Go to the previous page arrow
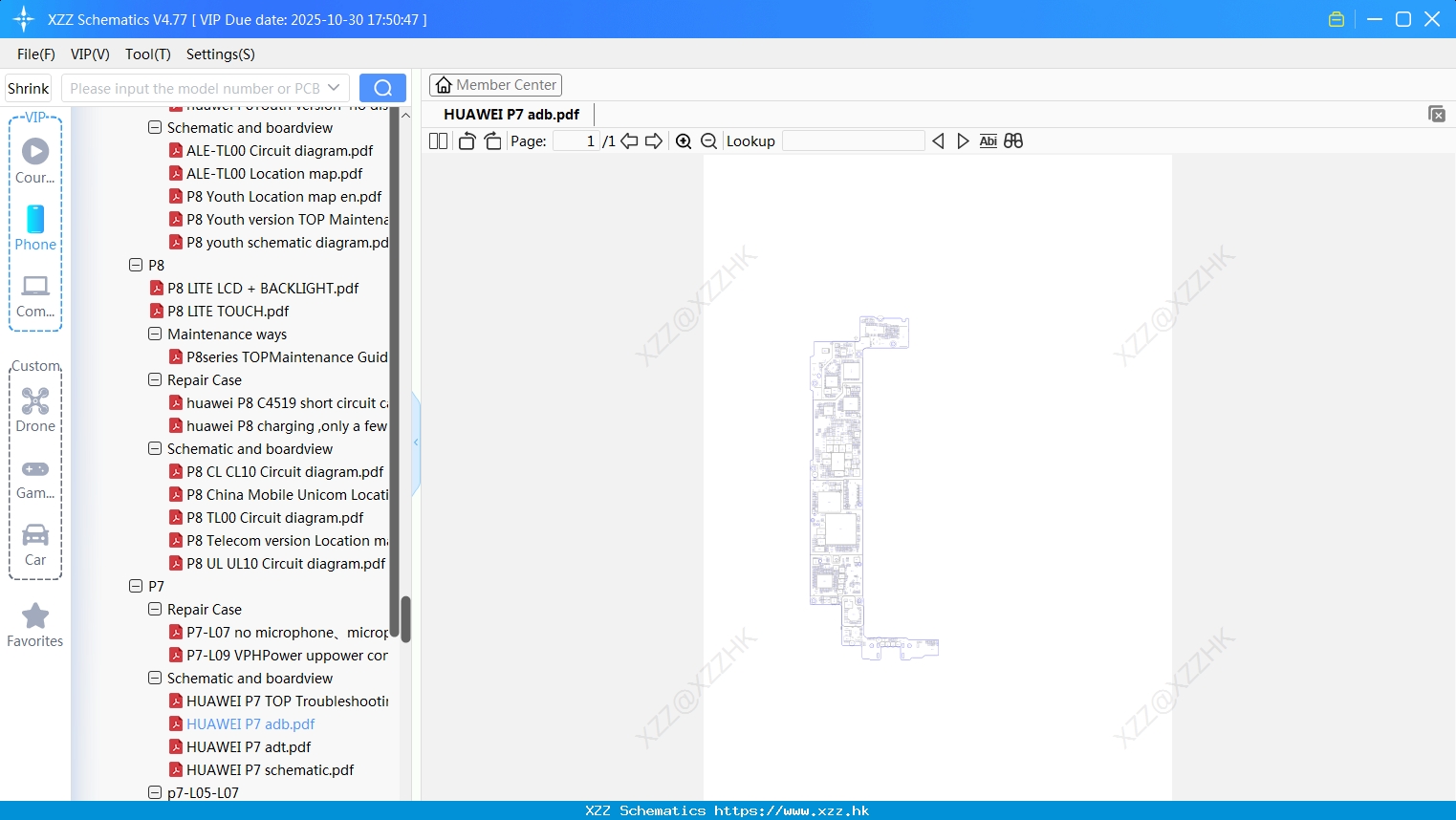This screenshot has width=1456, height=820. [x=629, y=141]
